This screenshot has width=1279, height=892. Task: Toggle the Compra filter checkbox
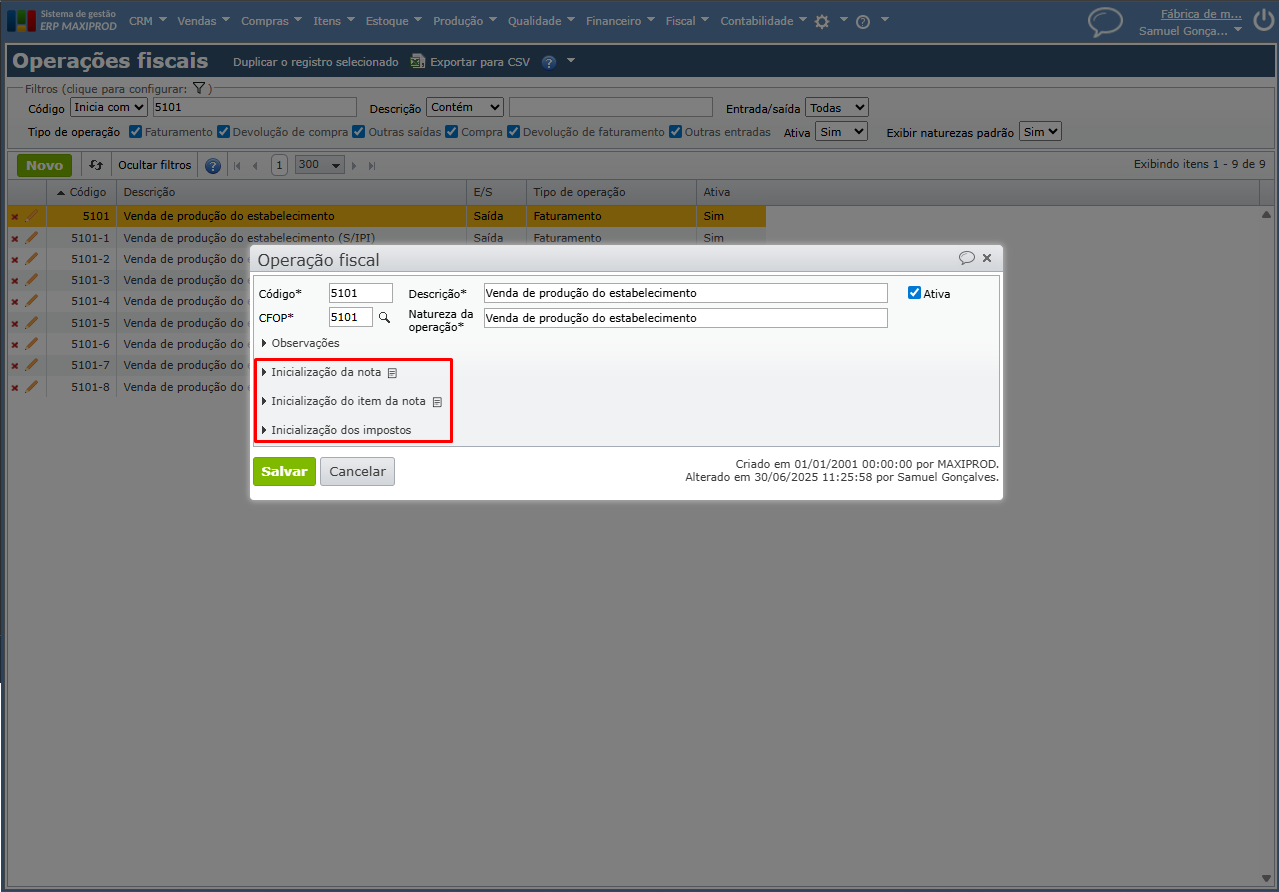pos(452,131)
